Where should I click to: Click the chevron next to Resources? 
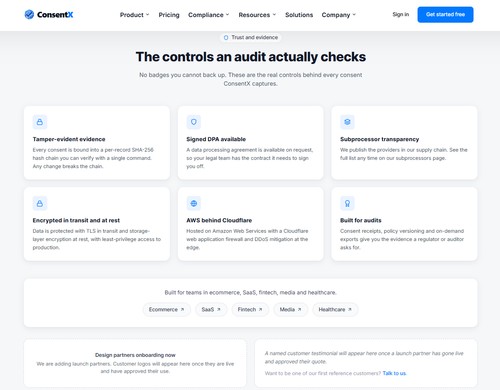pyautogui.click(x=274, y=15)
